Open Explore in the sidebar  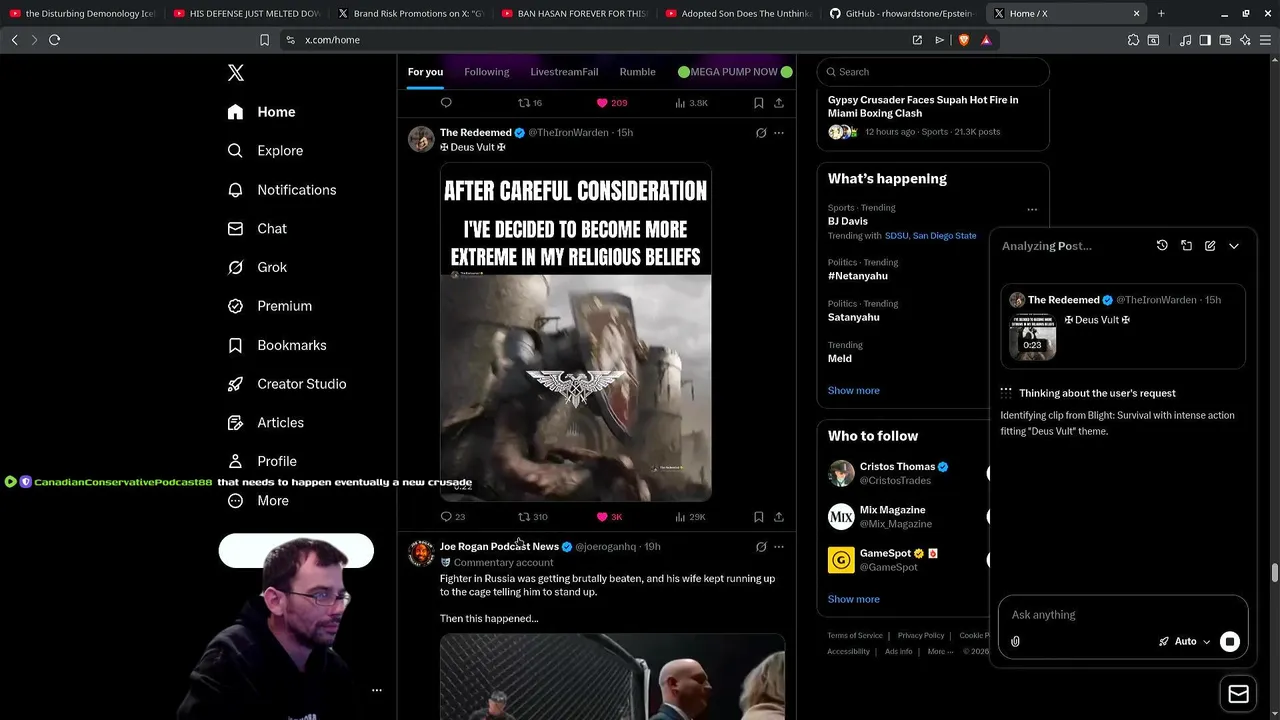coord(265,151)
